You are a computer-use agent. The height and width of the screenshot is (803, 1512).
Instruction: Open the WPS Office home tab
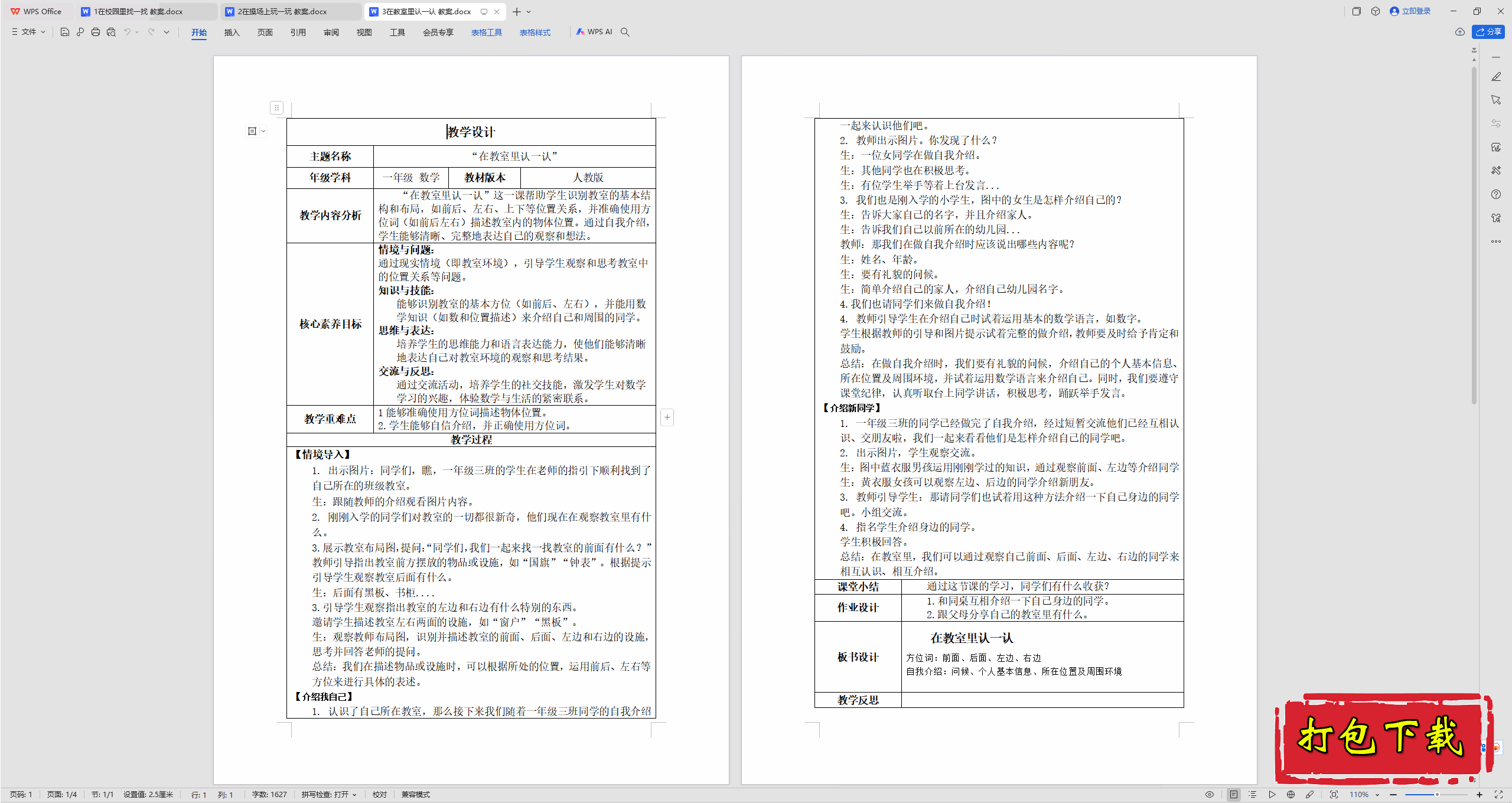coord(37,11)
